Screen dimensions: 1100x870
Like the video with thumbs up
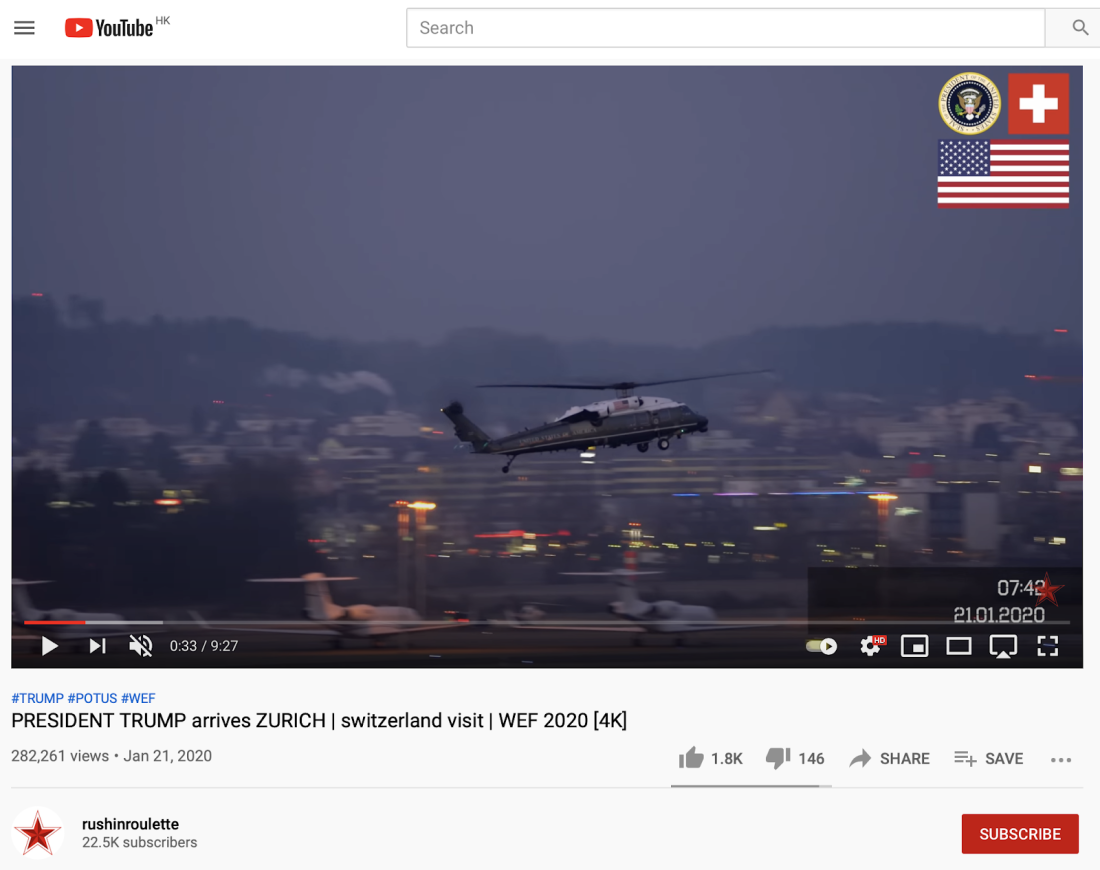[x=711, y=758]
